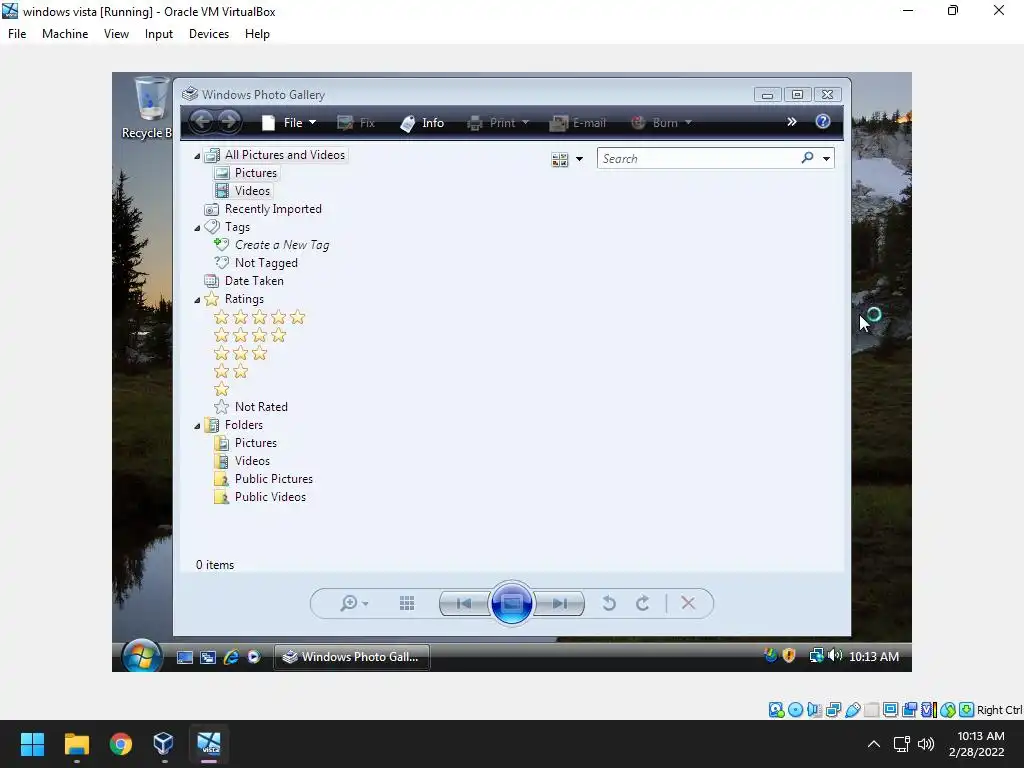Click Show Desktop in Vista quick launch

(x=185, y=657)
